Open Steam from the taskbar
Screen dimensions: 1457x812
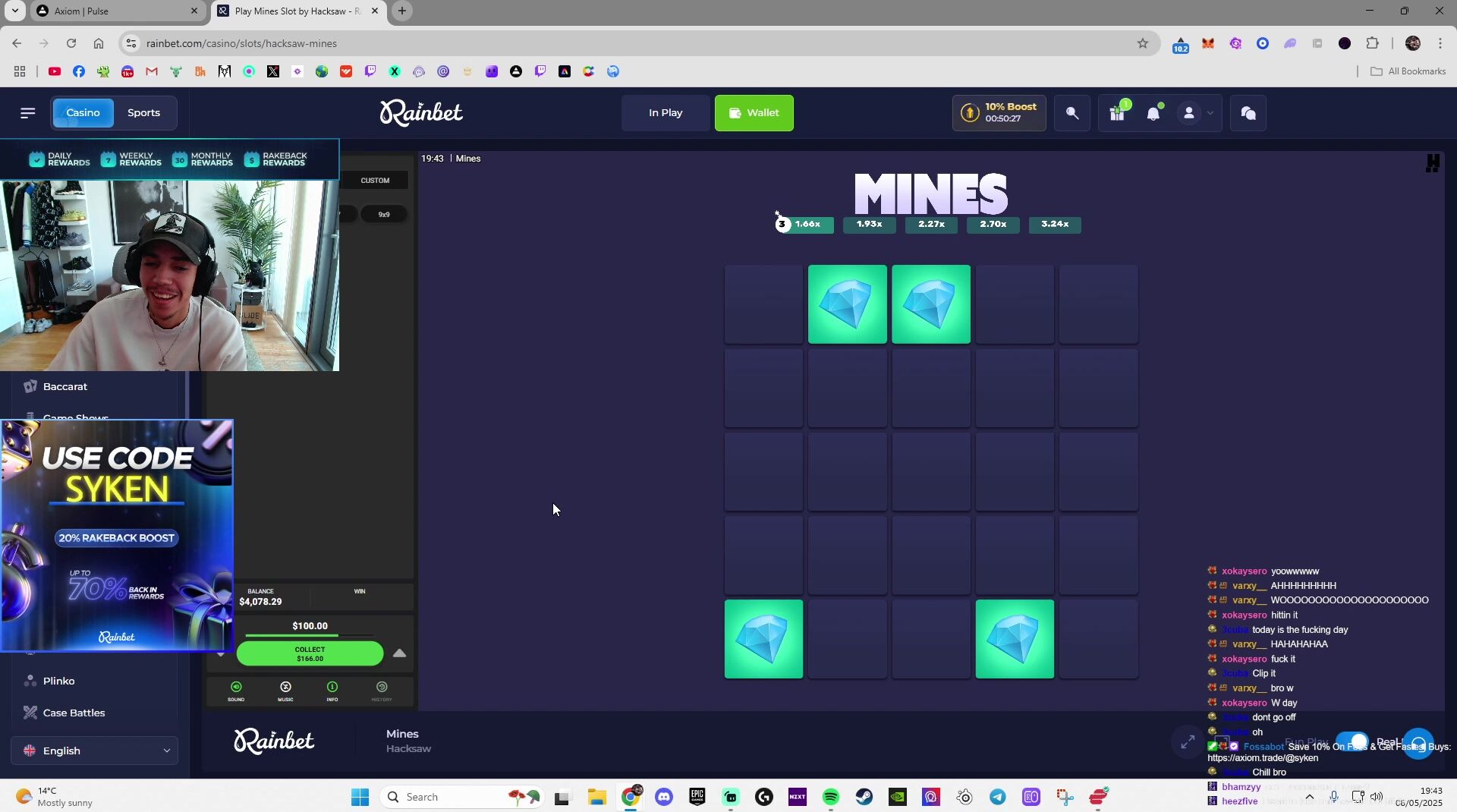click(864, 797)
